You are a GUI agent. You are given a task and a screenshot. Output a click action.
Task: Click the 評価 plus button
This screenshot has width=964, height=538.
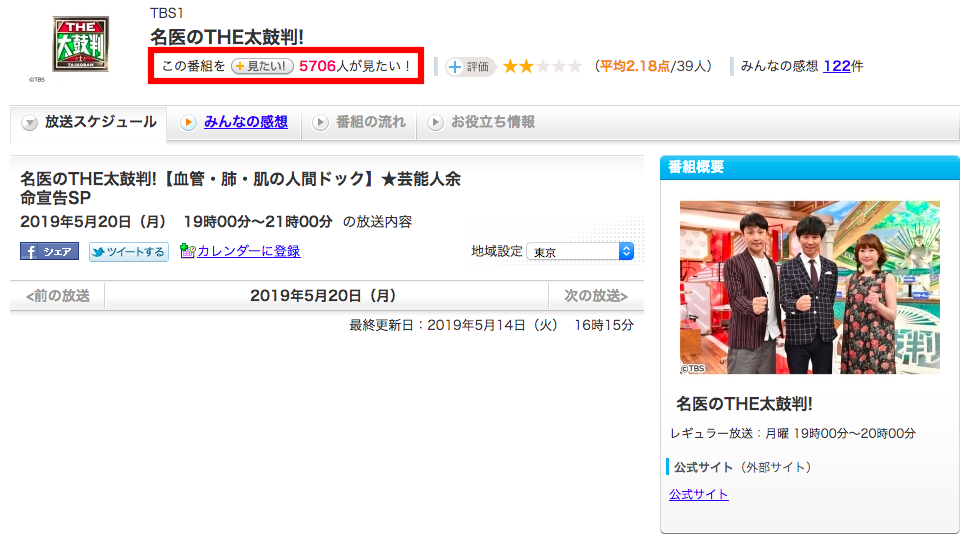[x=469, y=66]
